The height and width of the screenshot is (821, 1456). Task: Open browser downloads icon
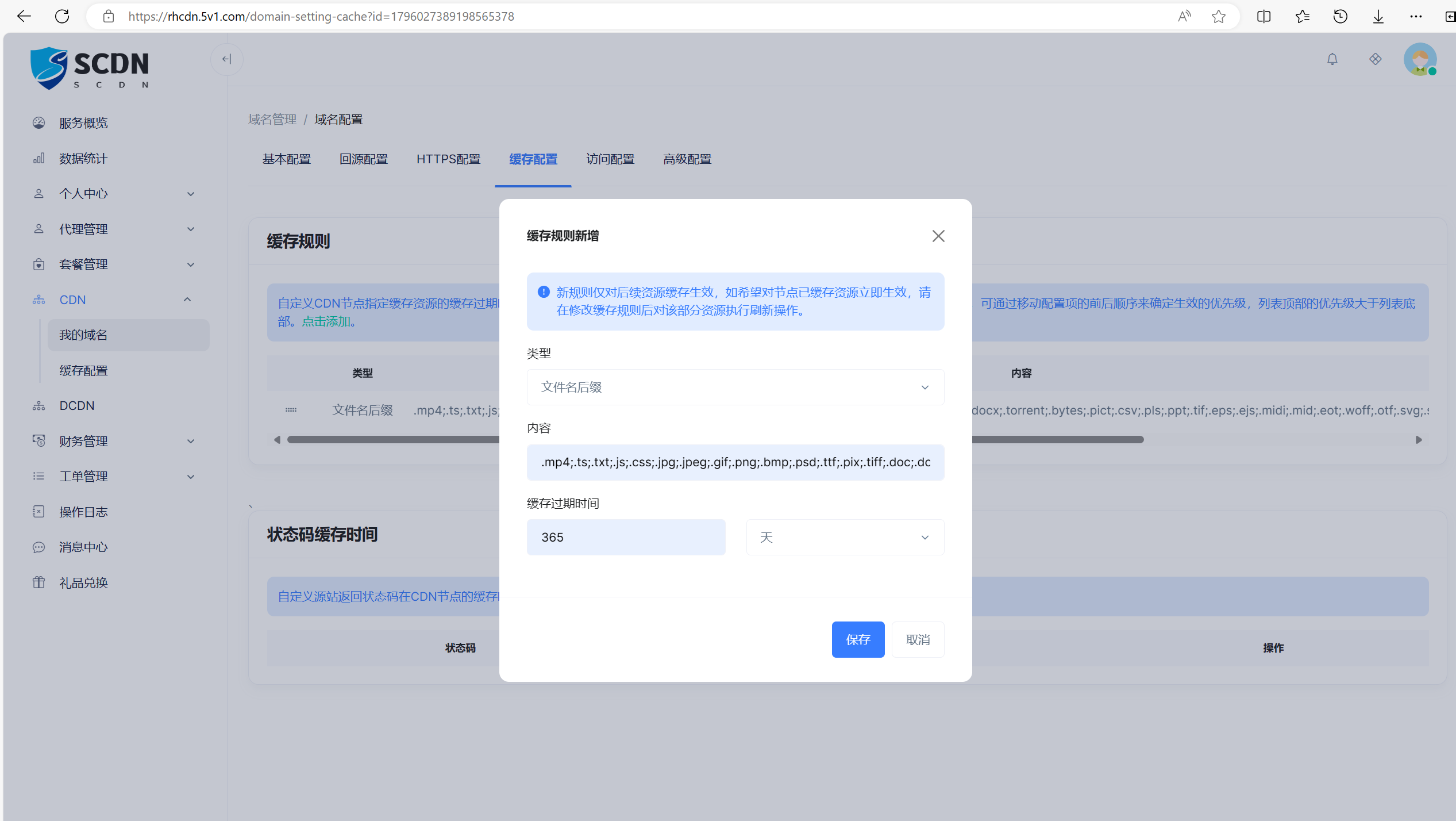click(1378, 16)
